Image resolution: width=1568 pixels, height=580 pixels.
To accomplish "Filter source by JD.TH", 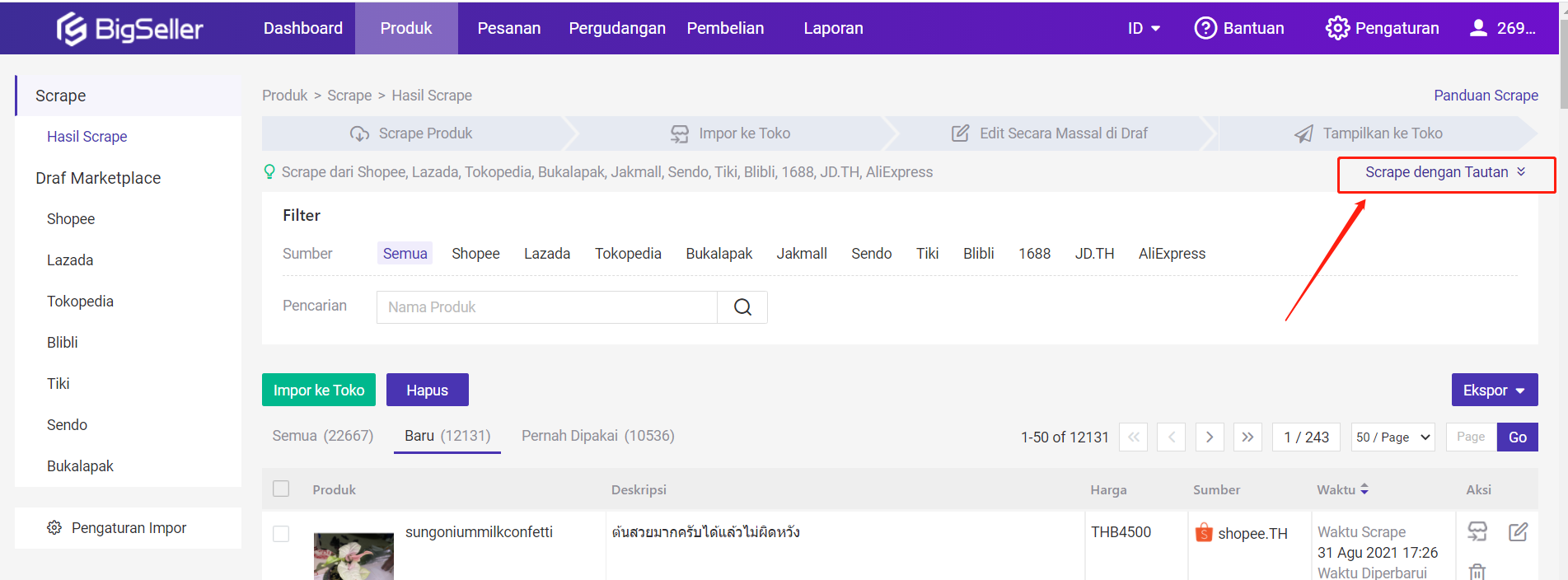I will (x=1094, y=254).
